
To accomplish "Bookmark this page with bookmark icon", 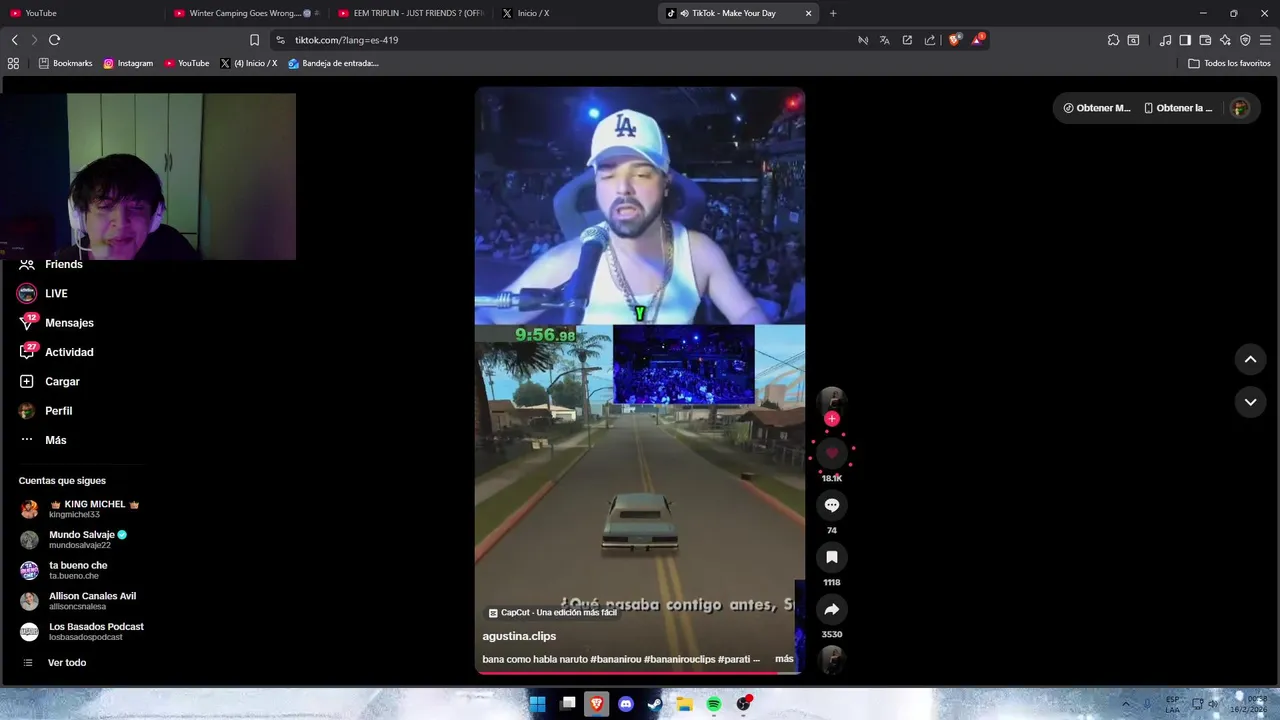I will click(254, 40).
